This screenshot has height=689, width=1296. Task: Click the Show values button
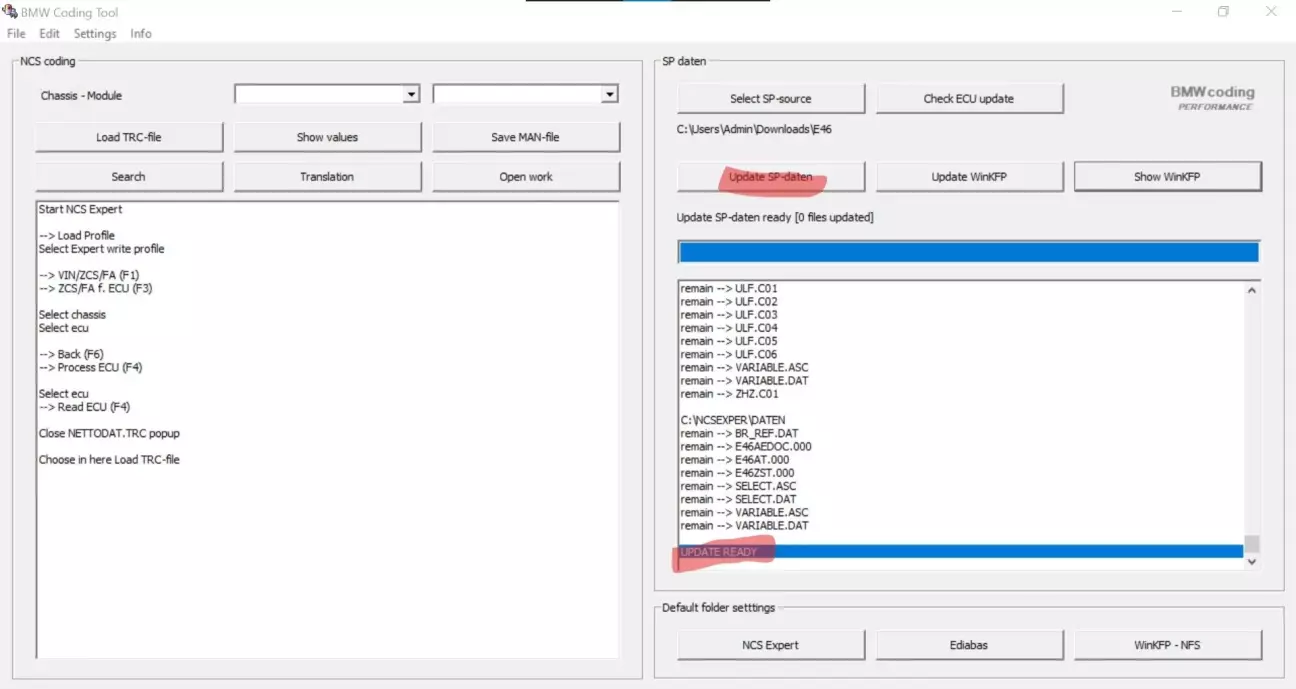coord(327,137)
